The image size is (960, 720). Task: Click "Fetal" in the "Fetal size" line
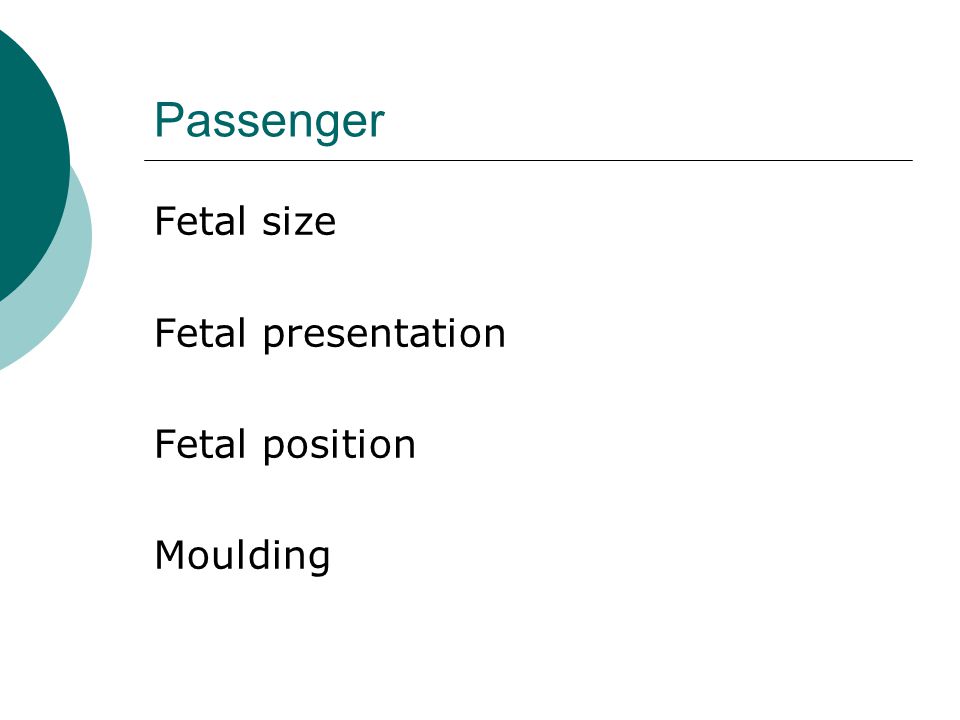click(x=200, y=221)
